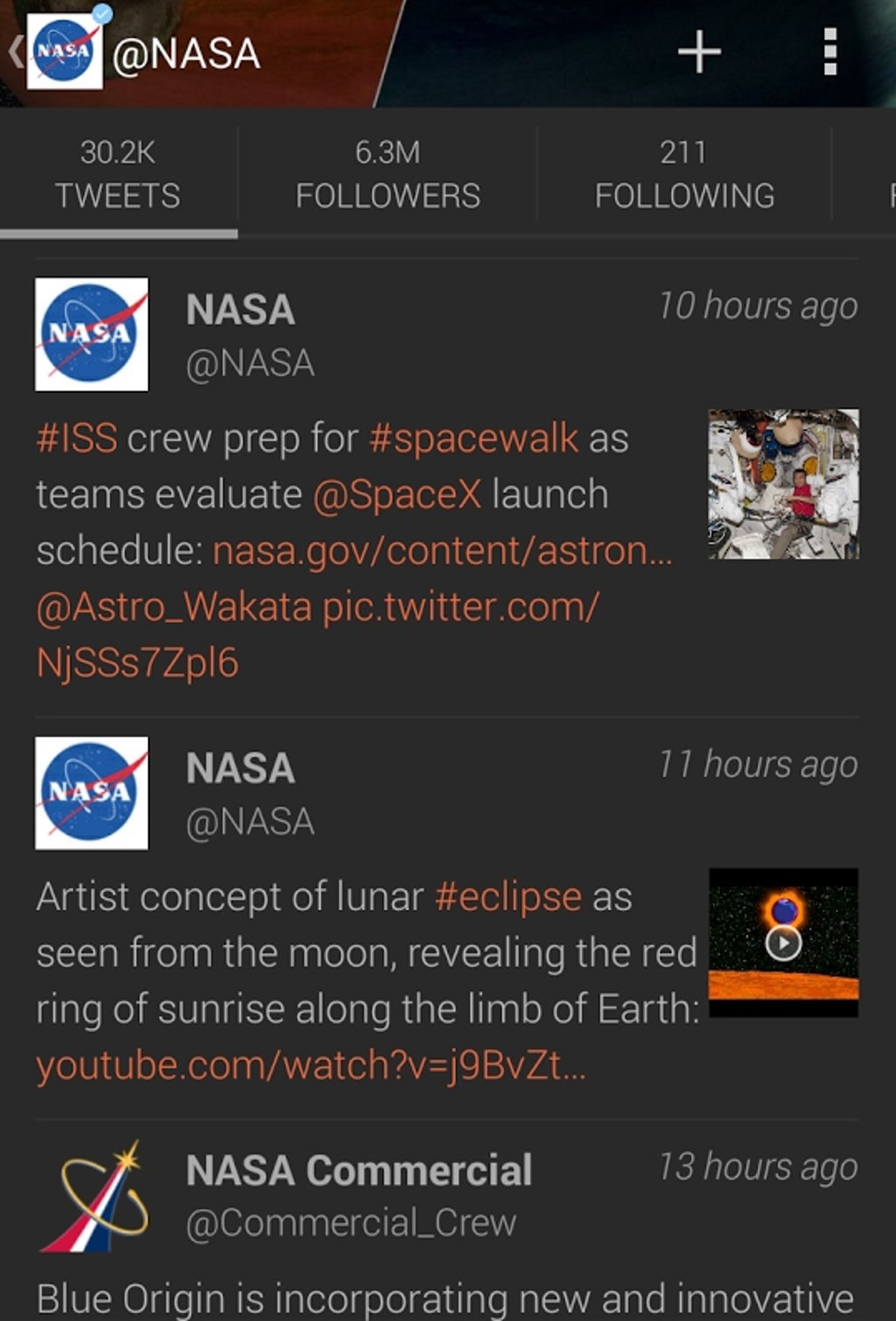
Task: Follow the nasa.gov/content/astron link
Action: tap(442, 550)
